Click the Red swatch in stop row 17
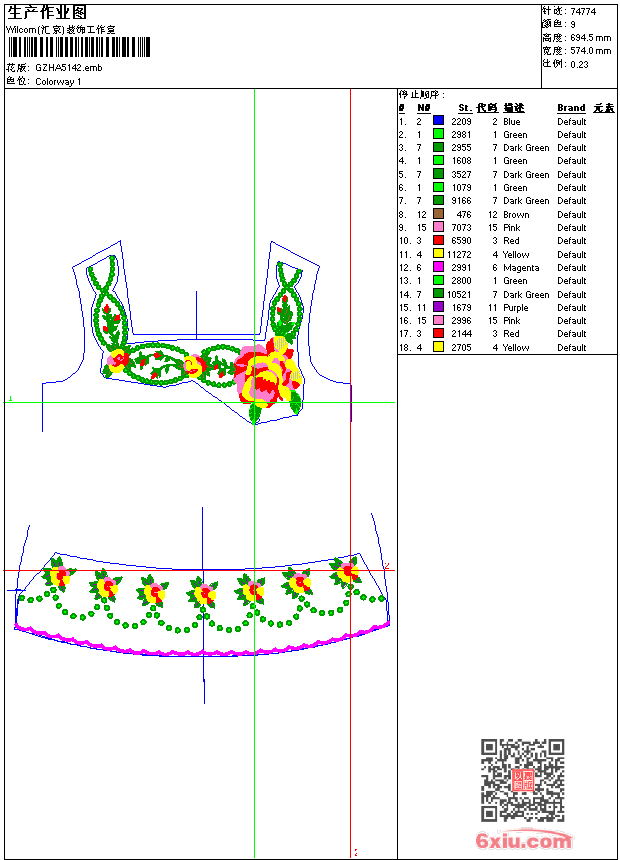620x860 pixels. 438,333
